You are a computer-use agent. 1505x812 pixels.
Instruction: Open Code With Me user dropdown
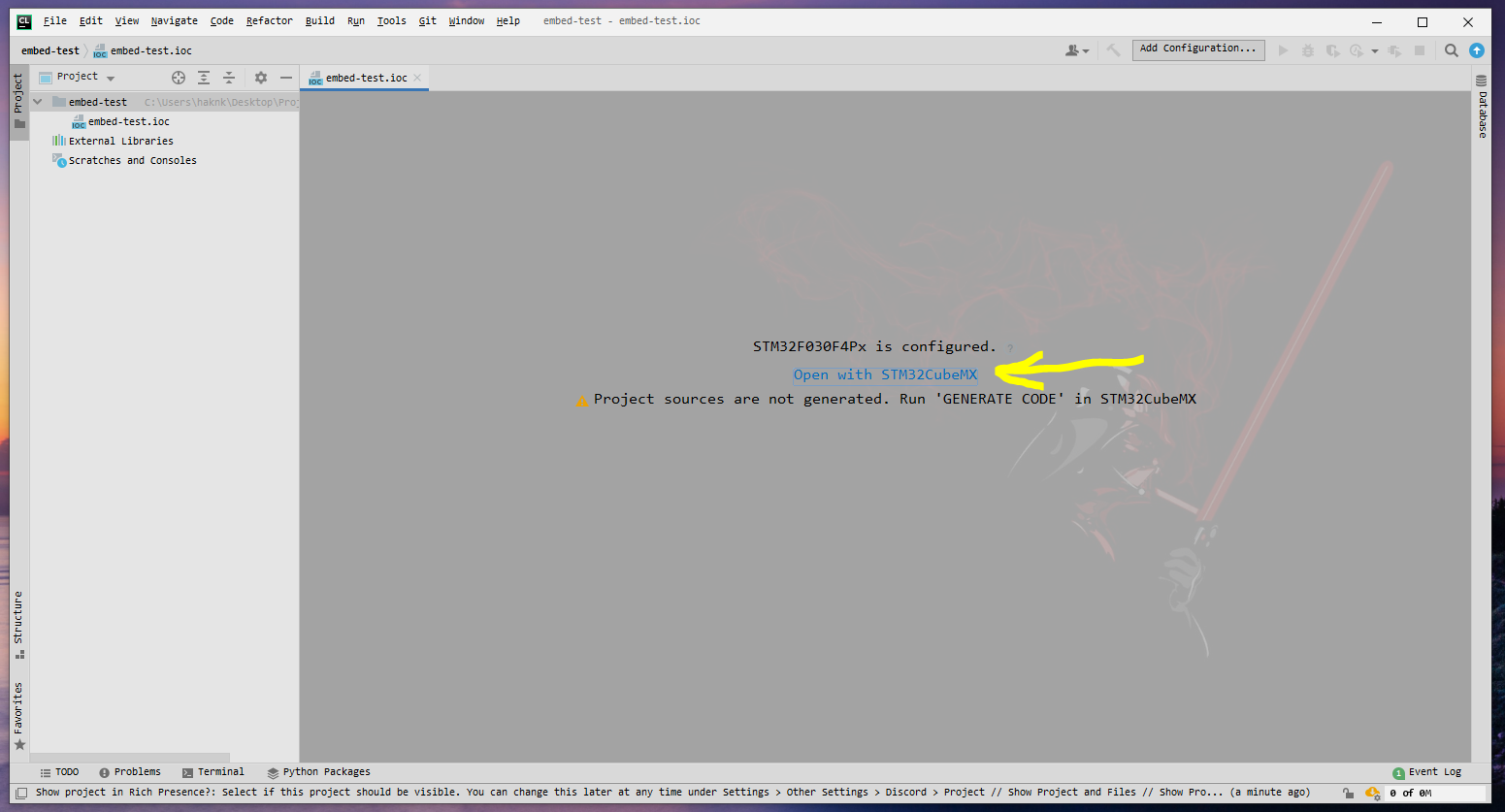tap(1077, 50)
